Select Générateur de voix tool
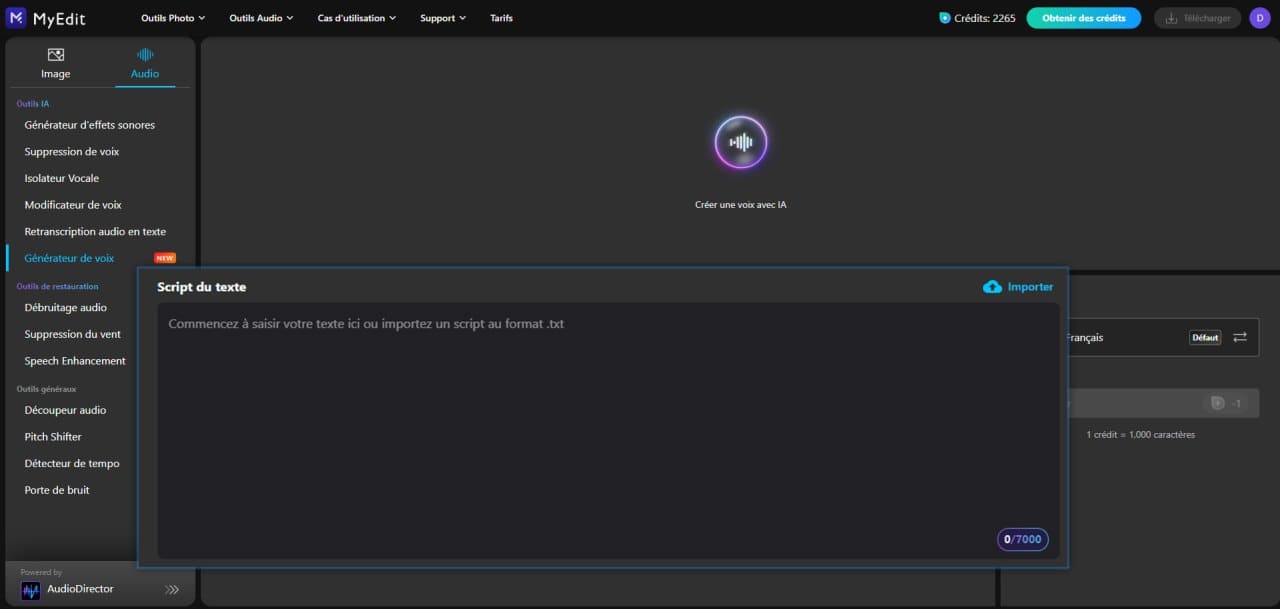This screenshot has width=1280, height=609. pyautogui.click(x=69, y=258)
